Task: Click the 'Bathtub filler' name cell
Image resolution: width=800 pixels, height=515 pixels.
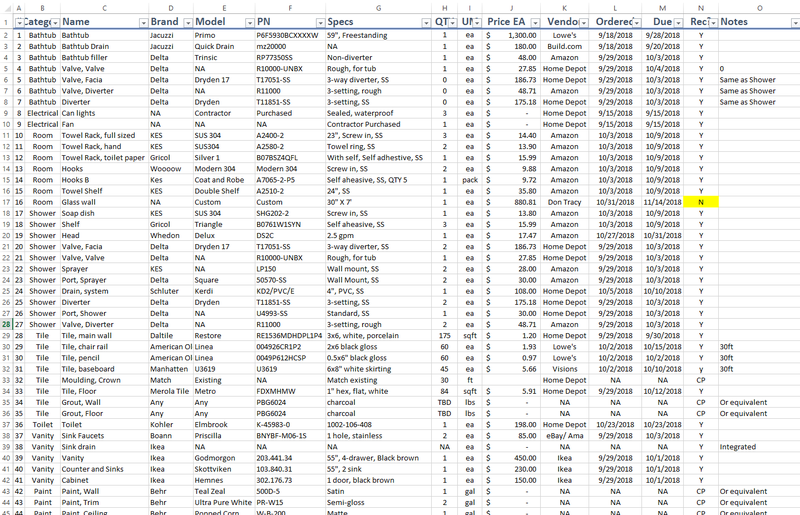Action: 105,58
